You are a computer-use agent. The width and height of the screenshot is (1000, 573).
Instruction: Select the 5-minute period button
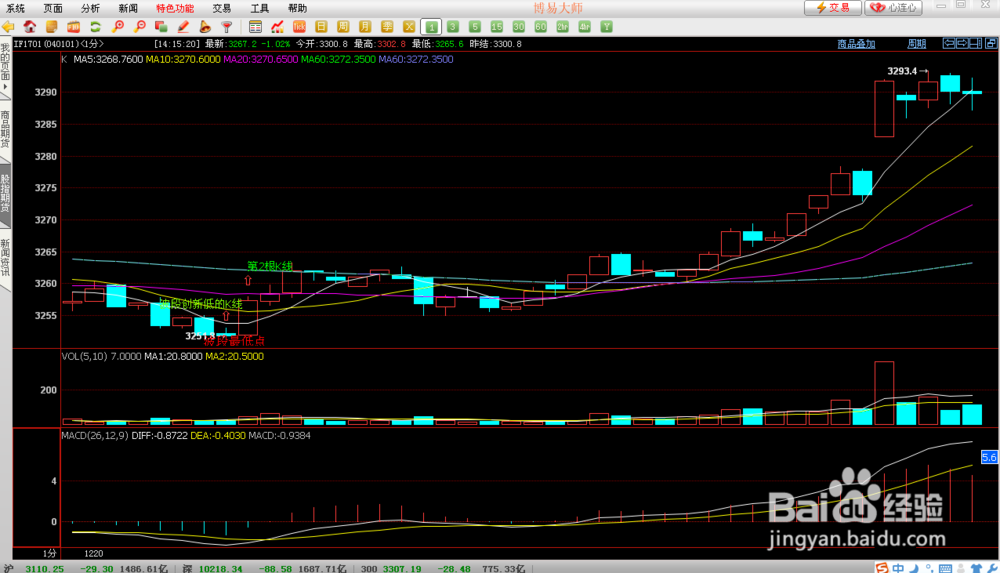[x=474, y=27]
